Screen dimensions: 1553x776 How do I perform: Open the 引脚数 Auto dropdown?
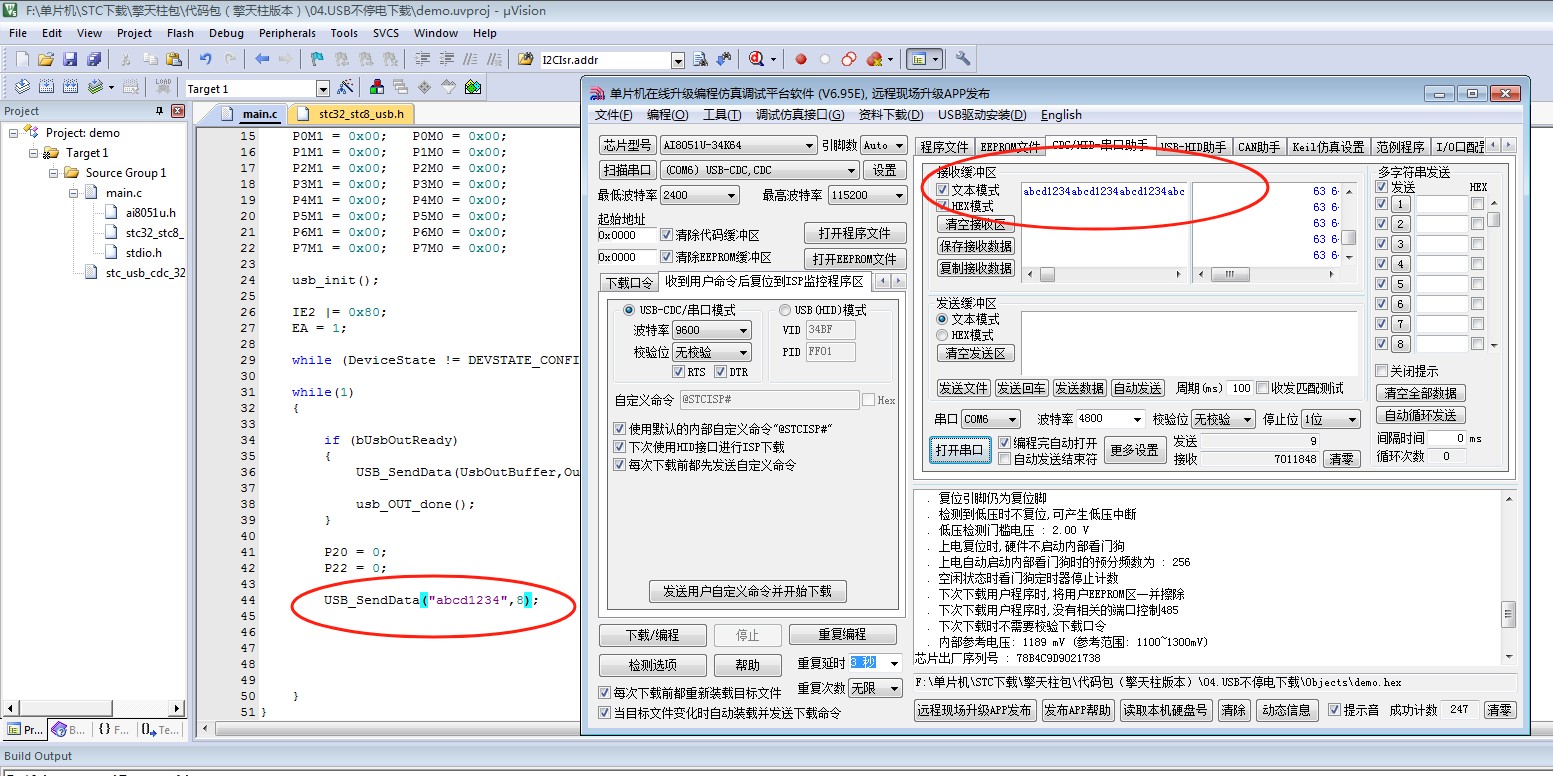click(884, 145)
